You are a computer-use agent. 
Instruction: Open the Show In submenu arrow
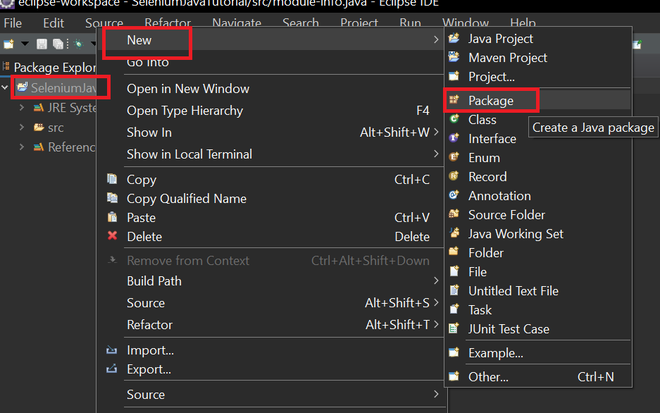tap(436, 132)
